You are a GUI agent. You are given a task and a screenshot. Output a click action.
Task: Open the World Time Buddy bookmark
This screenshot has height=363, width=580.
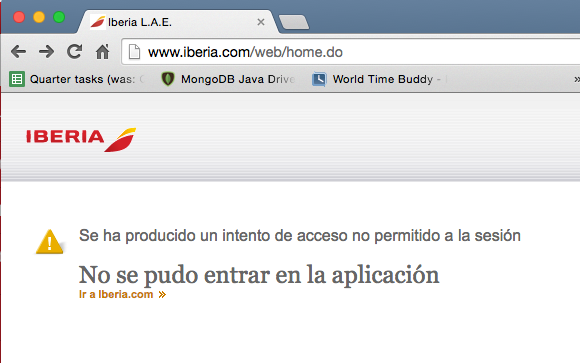point(380,79)
